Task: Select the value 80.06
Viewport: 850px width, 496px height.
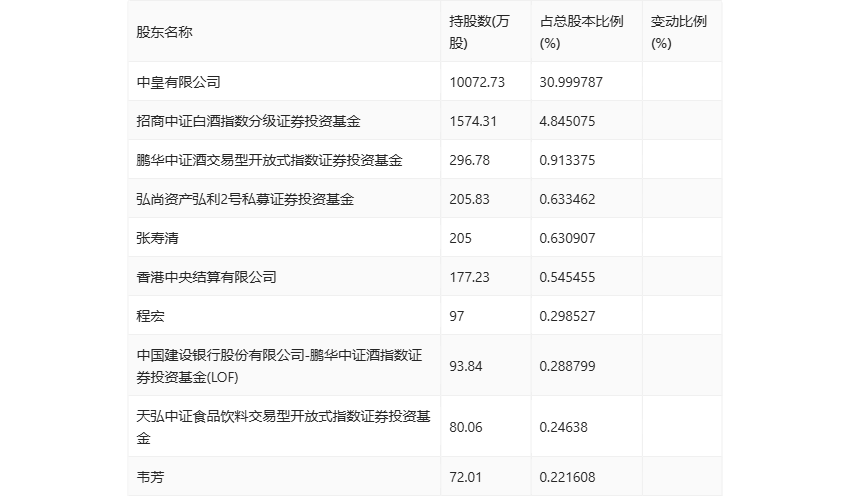Action: (466, 427)
